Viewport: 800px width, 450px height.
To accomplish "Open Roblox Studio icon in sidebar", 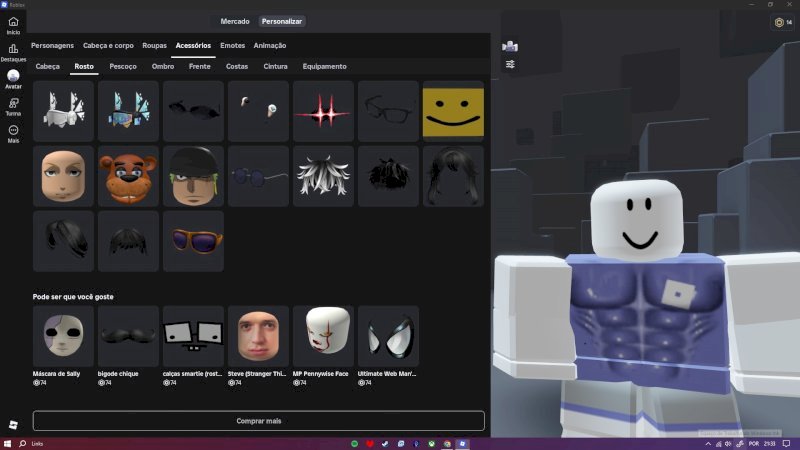I will 13,424.
